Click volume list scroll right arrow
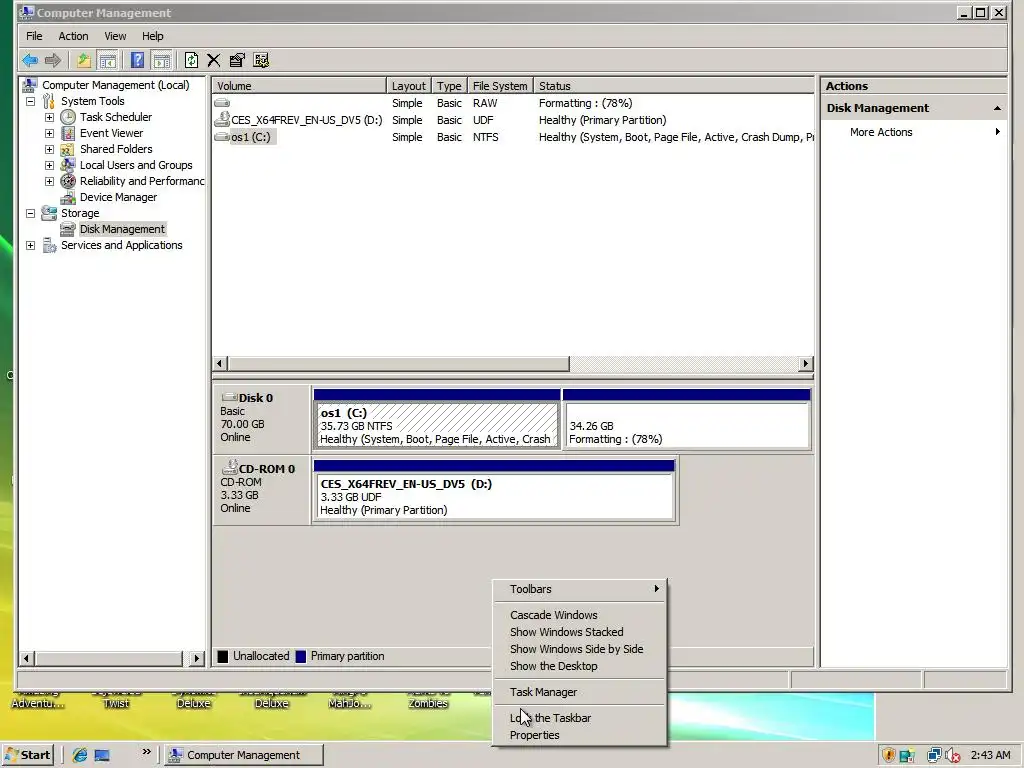The width and height of the screenshot is (1024, 768). 805,364
